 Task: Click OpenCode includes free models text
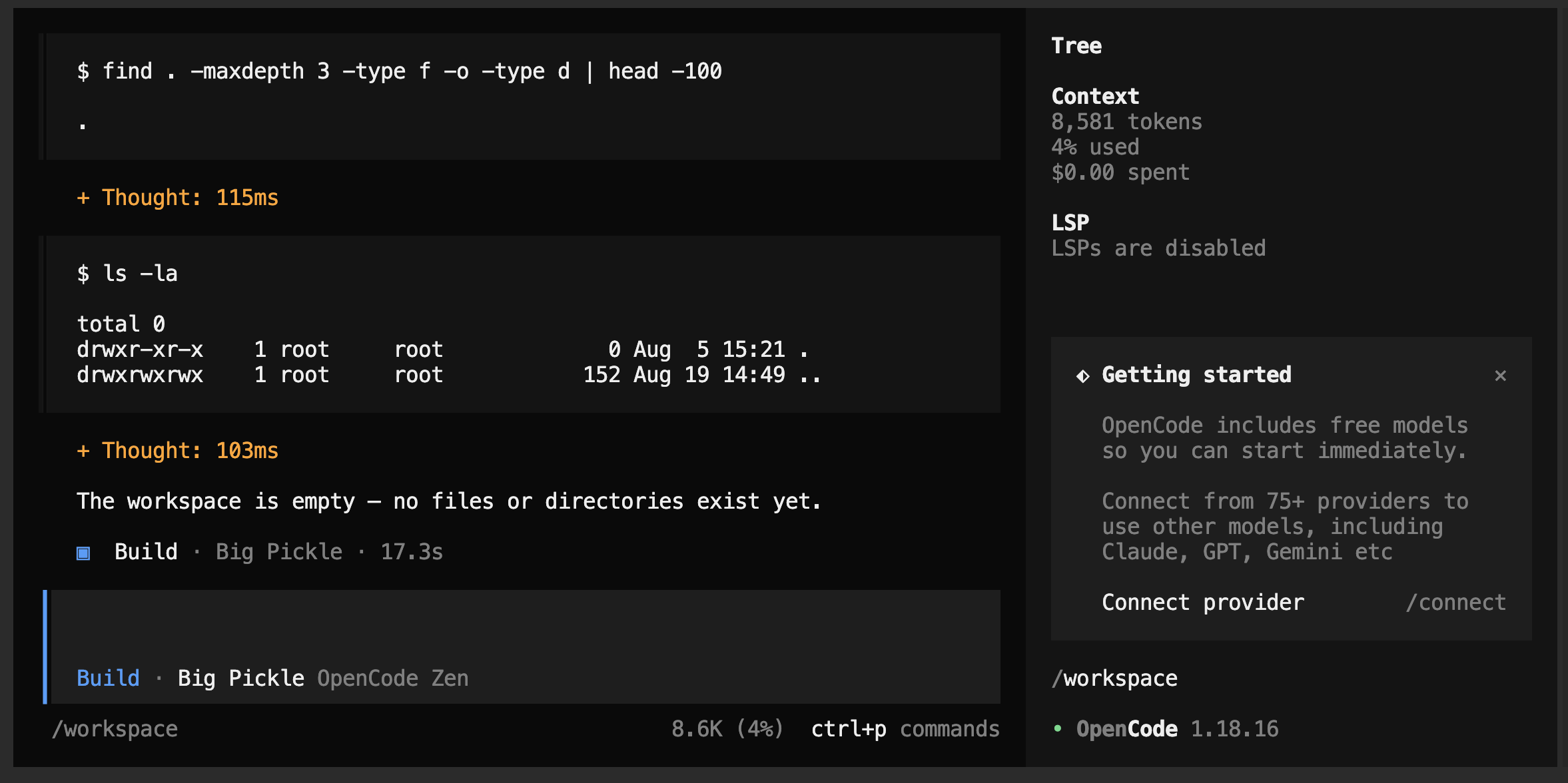1285,438
